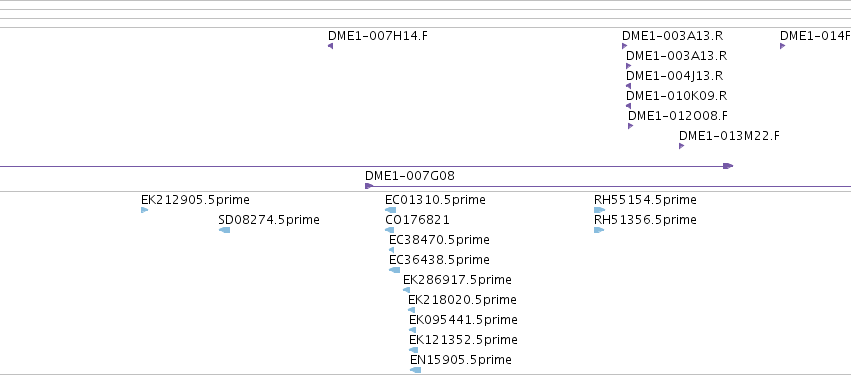The image size is (851, 375).
Task: Click the EC01310.5prime blue feature marker
Action: [390, 210]
